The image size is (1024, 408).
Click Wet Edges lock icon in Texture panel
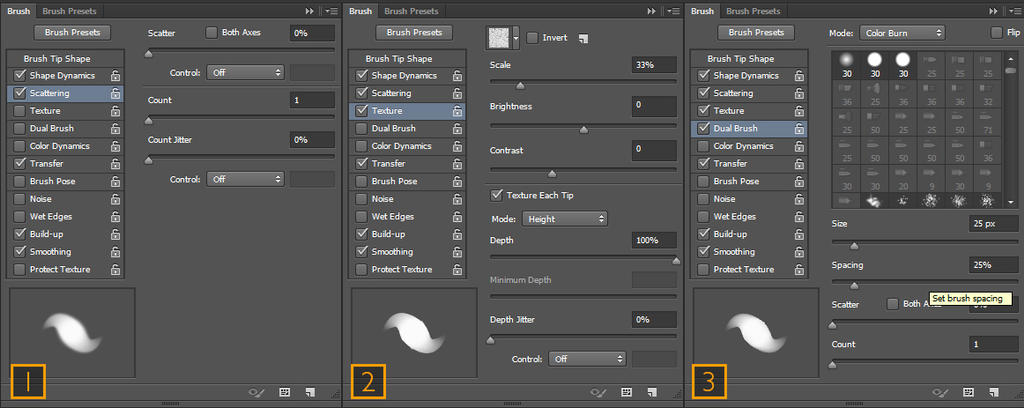click(458, 217)
